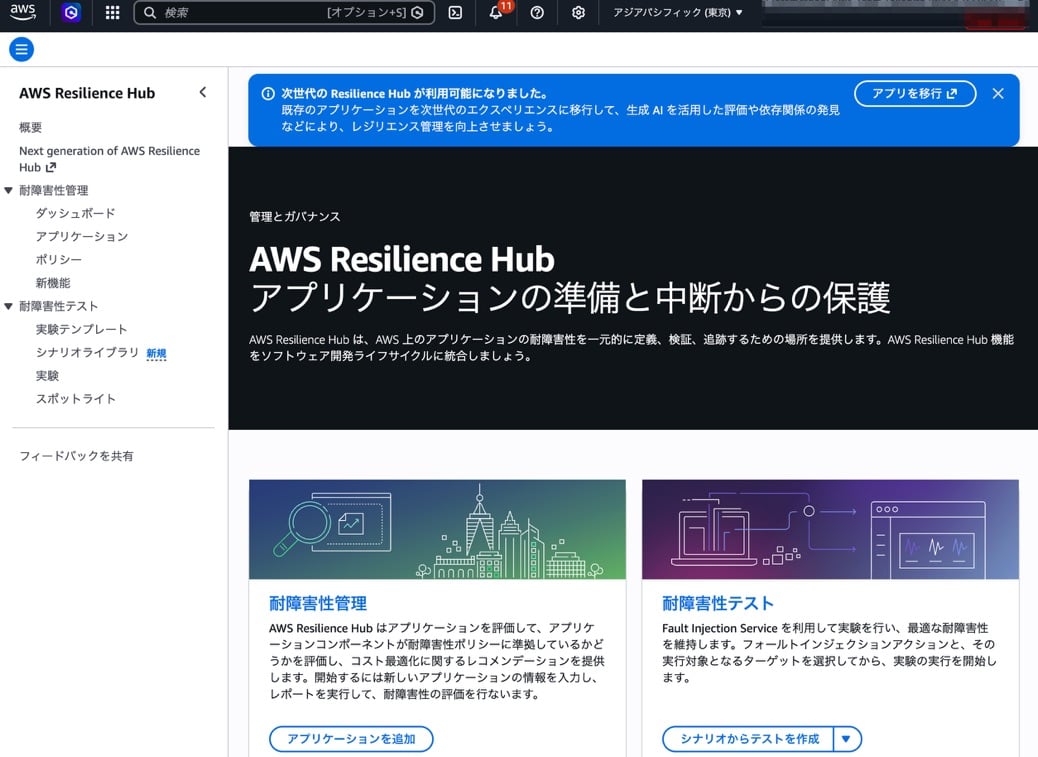Click シナリオからテストを作成 button

(x=749, y=738)
